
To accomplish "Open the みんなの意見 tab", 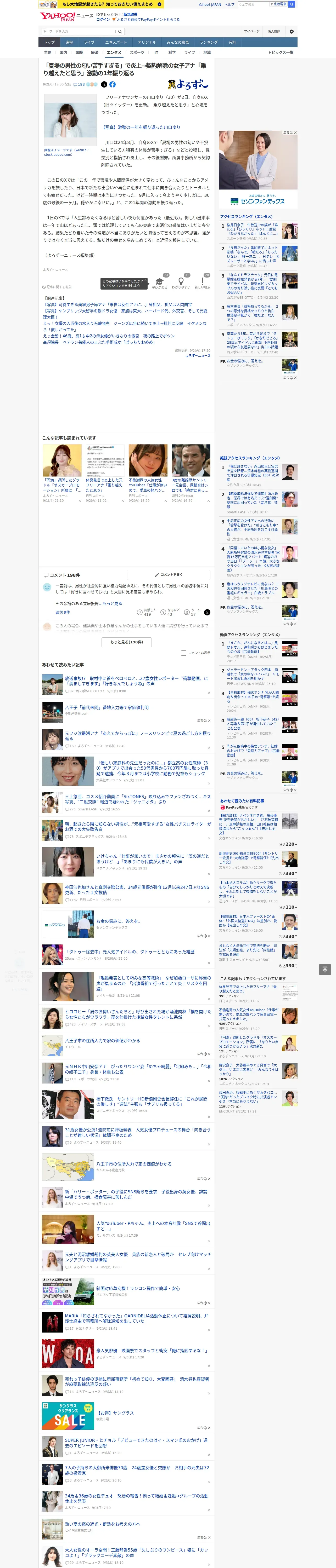I will click(178, 43).
